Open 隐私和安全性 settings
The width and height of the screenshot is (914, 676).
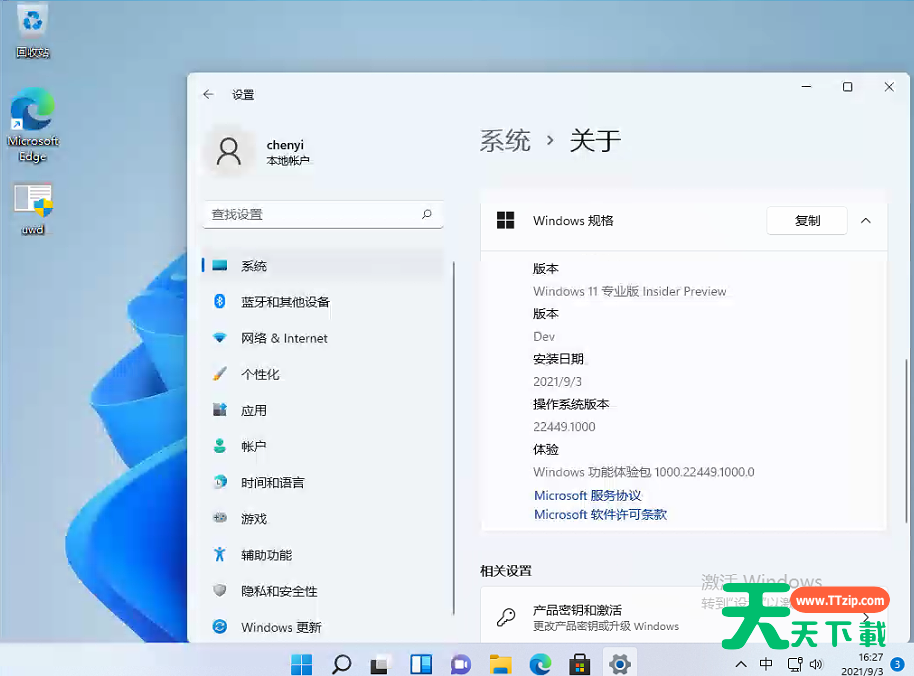[280, 591]
